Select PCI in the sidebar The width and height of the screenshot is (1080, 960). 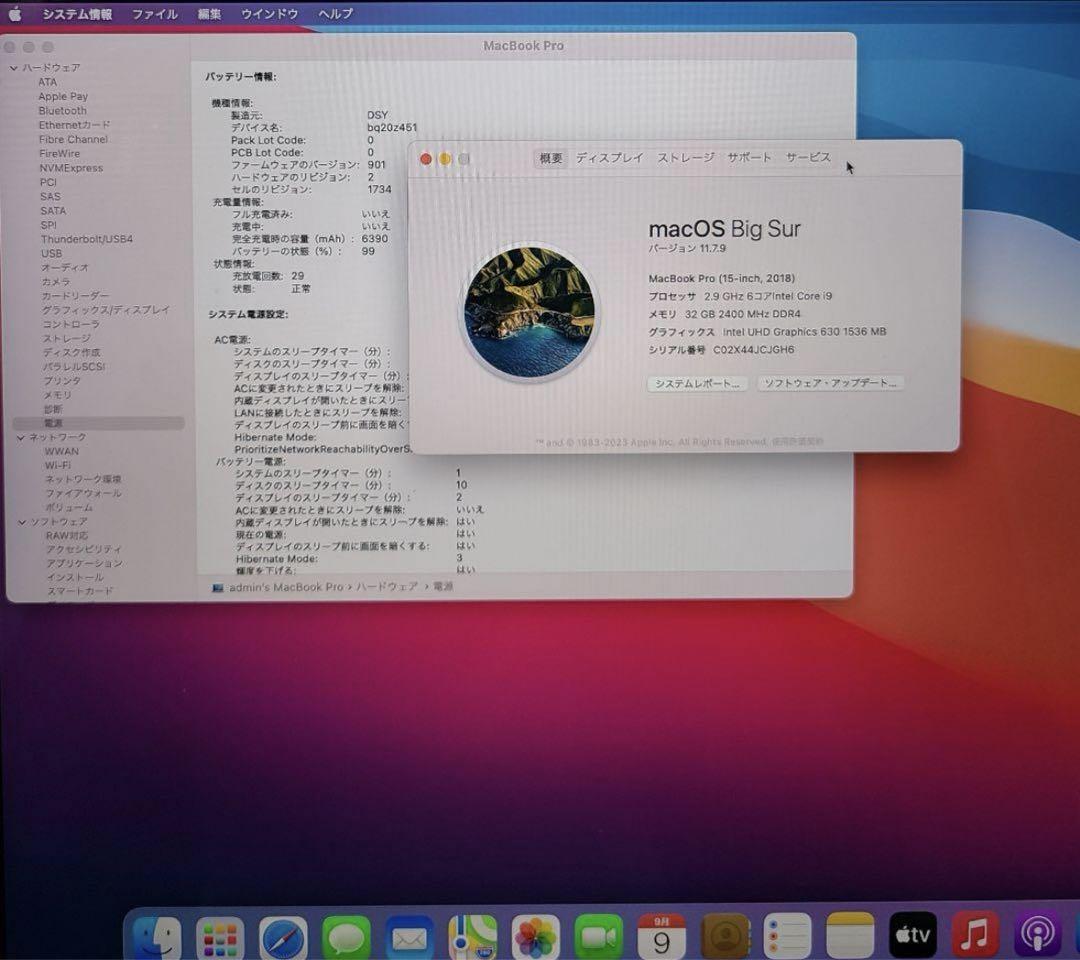click(x=48, y=182)
